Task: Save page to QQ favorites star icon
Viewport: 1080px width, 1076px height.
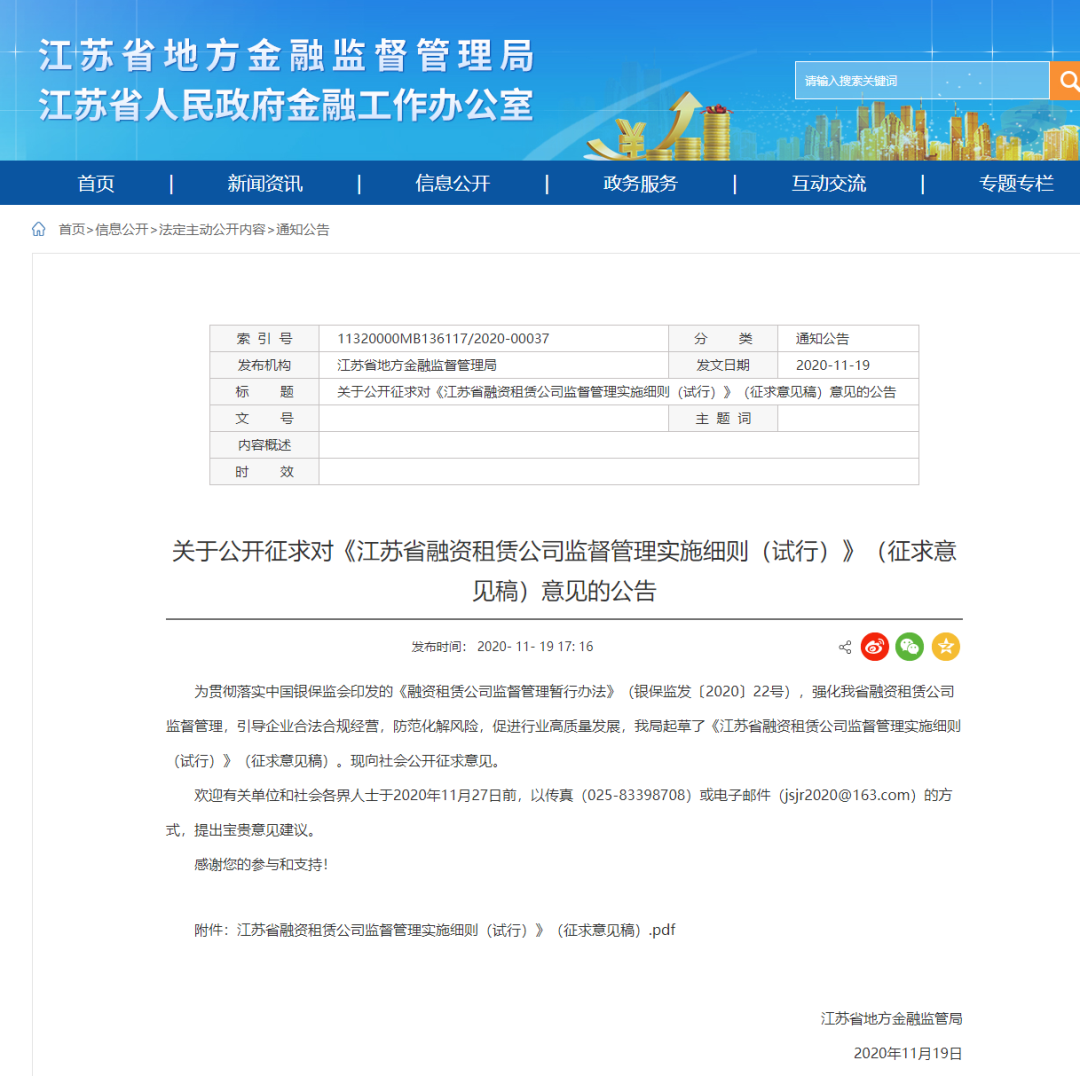Action: (946, 646)
